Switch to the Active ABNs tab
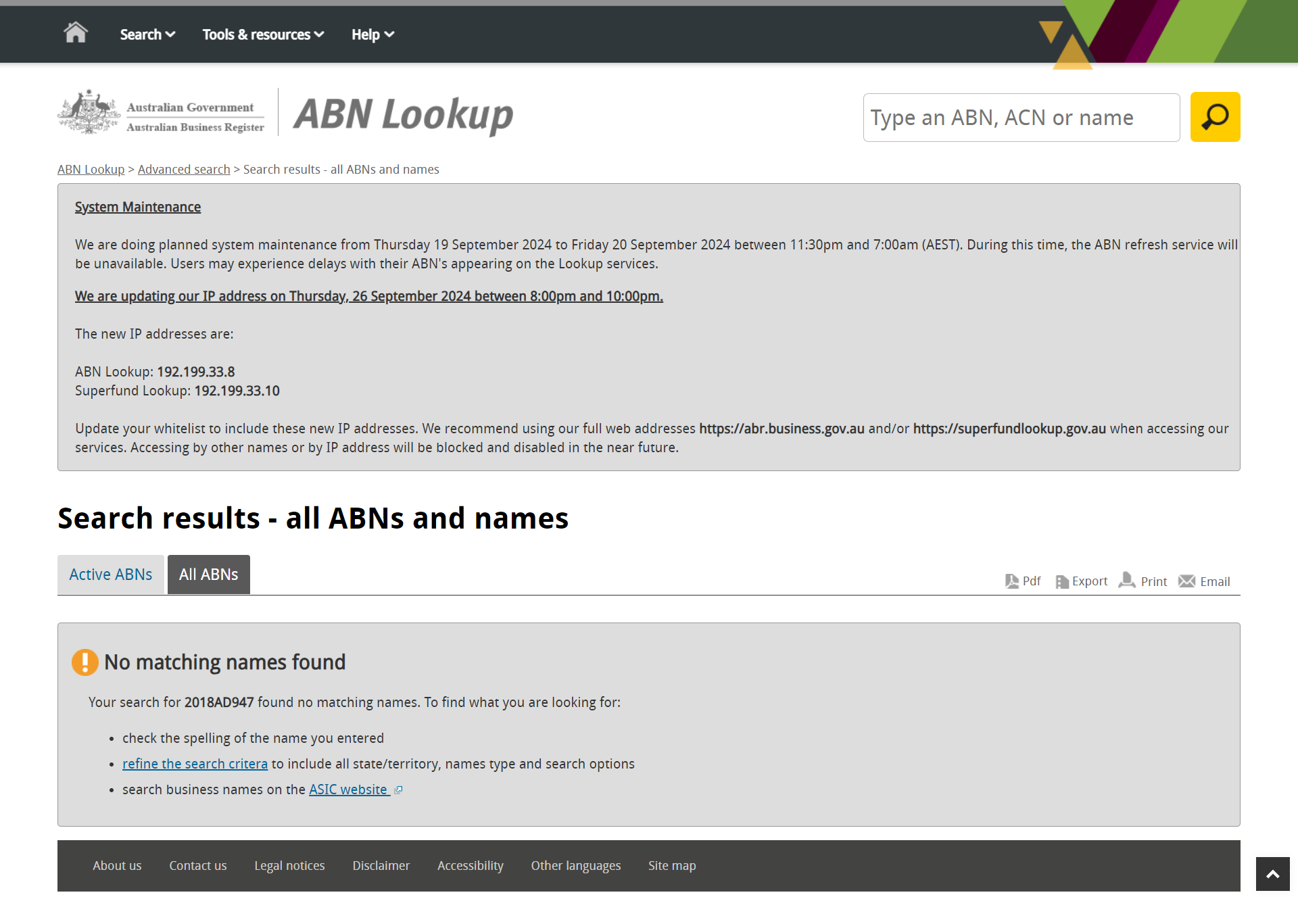Viewport: 1298px width, 924px height. (111, 575)
